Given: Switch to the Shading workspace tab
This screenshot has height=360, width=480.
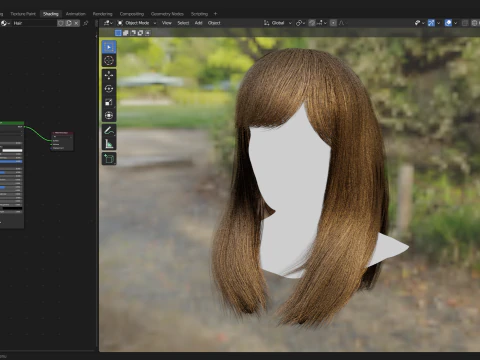Looking at the screenshot, I should pyautogui.click(x=51, y=14).
